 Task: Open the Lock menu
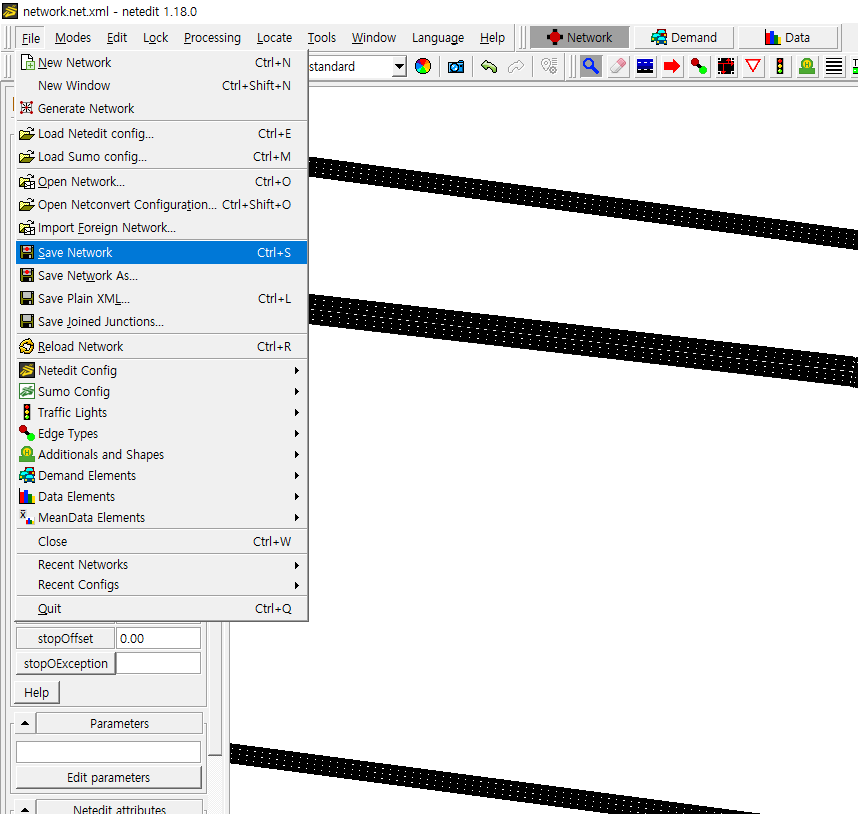[155, 38]
